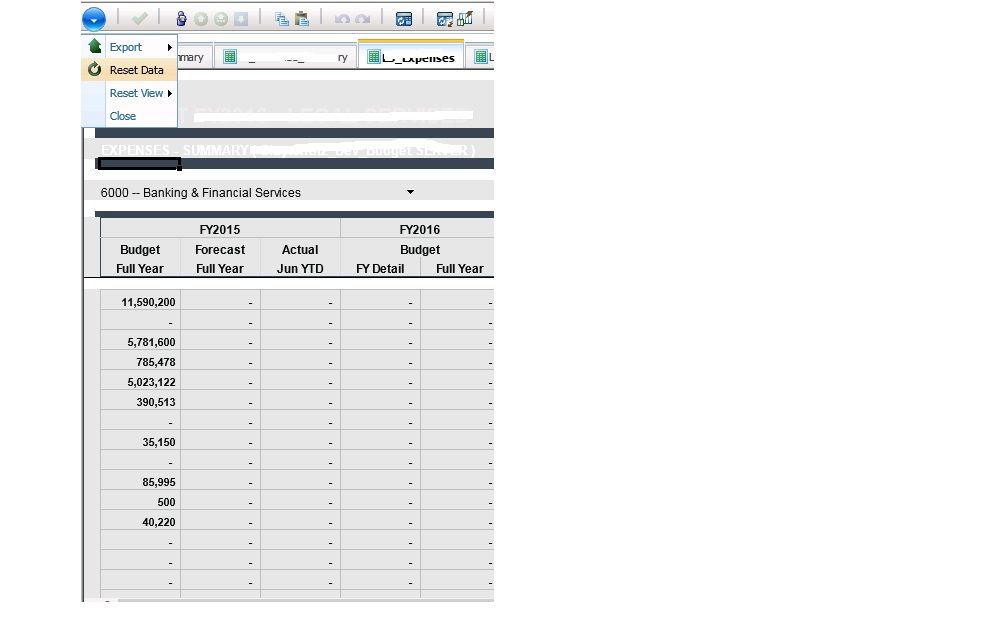Click the second grayed round icon after the ownership icon
The height and width of the screenshot is (630, 1008).
(x=220, y=19)
